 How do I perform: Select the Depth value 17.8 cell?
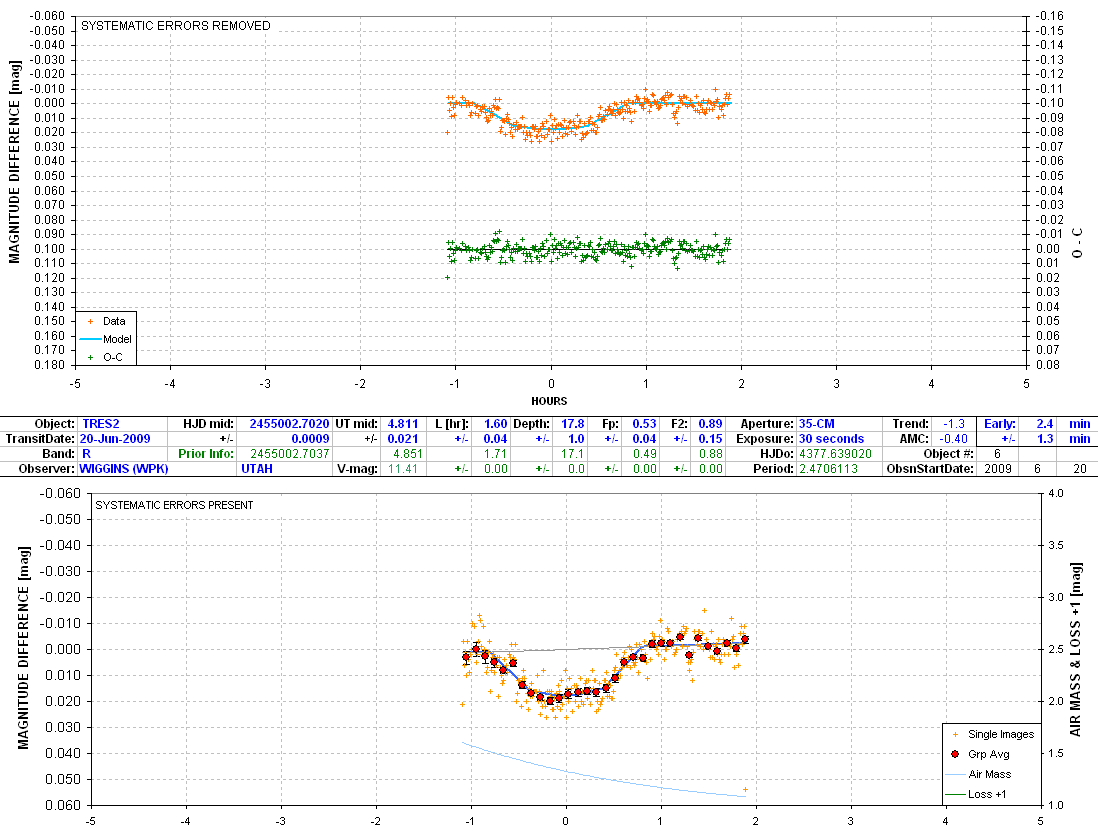[x=572, y=424]
